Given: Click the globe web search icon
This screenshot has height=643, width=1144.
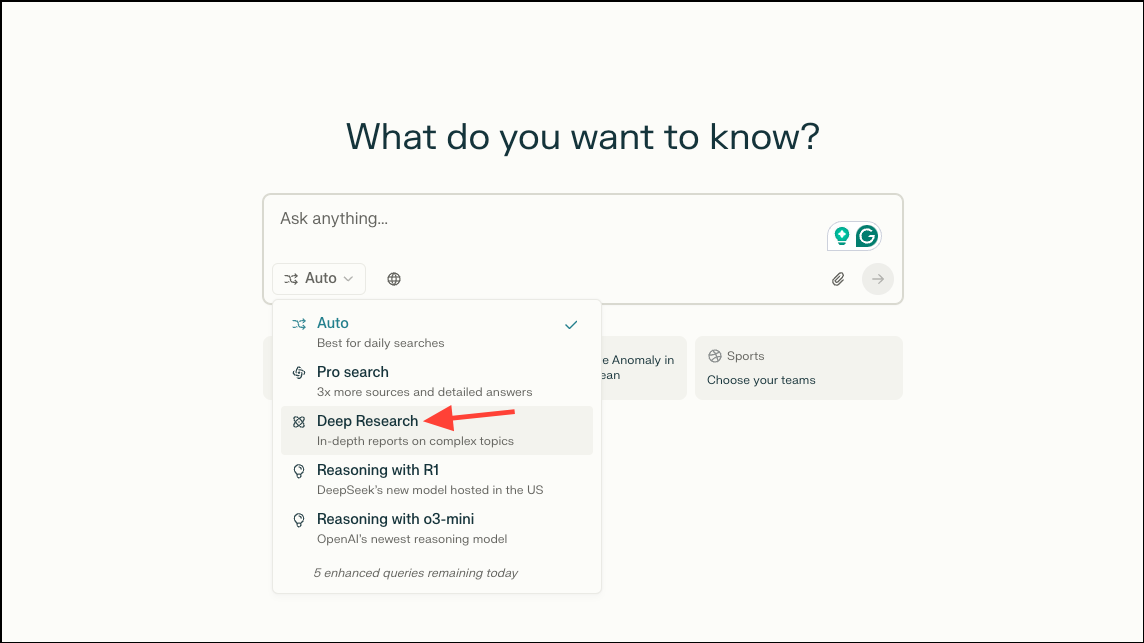Looking at the screenshot, I should (x=394, y=278).
